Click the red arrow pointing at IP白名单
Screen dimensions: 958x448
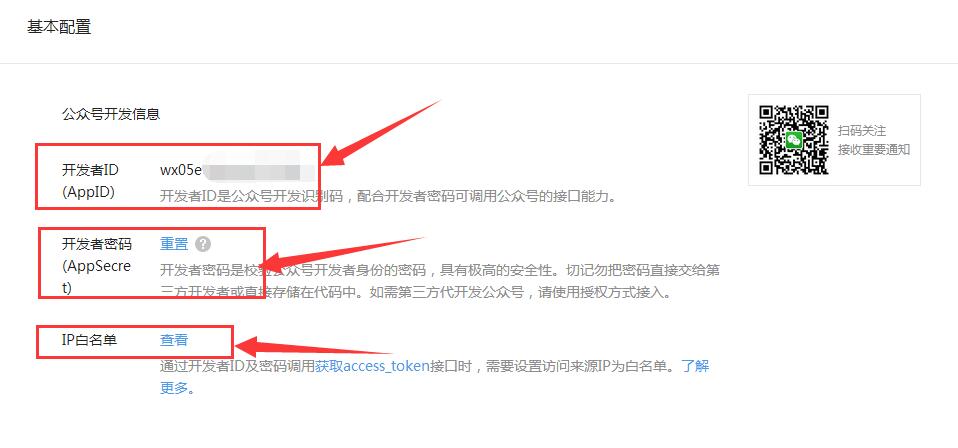click(x=312, y=348)
